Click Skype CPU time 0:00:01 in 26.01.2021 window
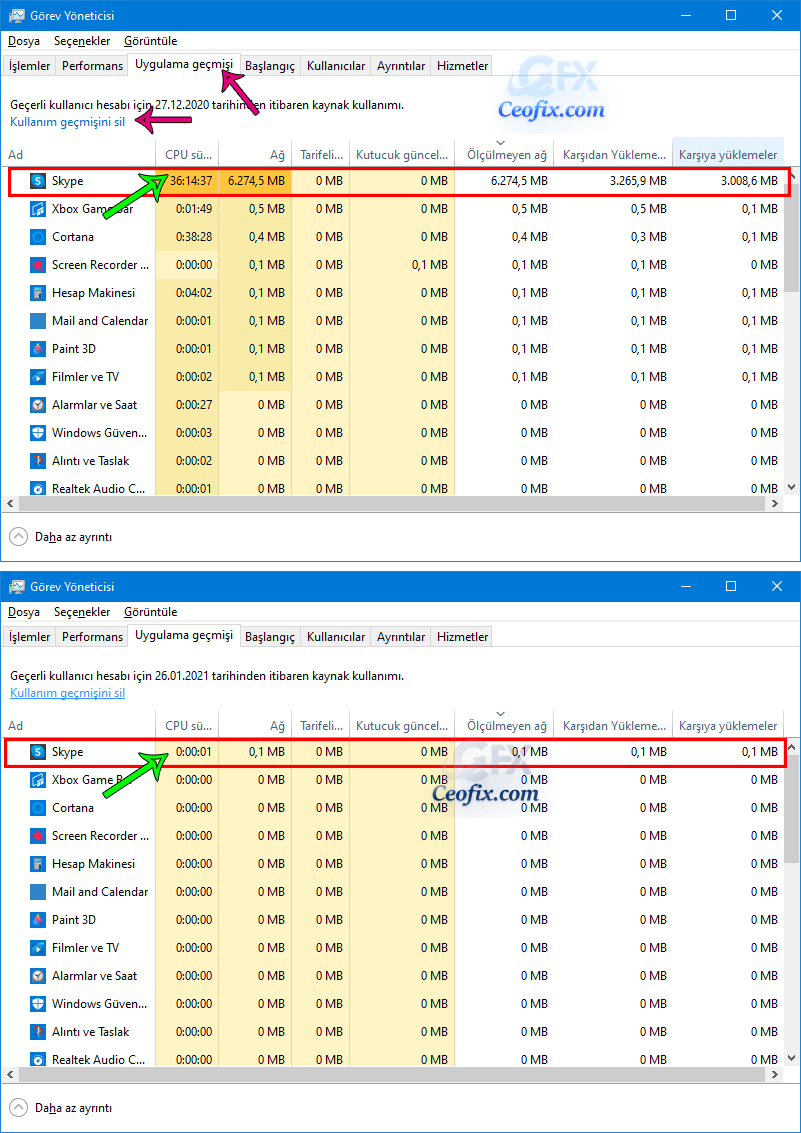The image size is (801, 1133). tap(194, 751)
